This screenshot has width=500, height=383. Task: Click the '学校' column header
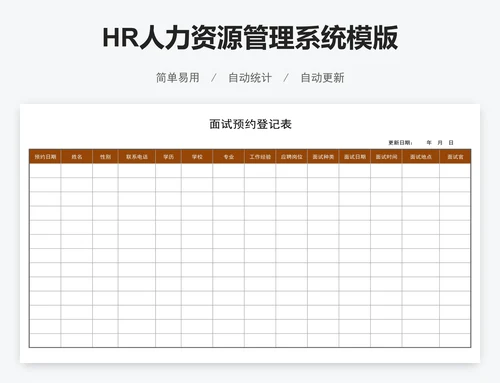click(x=197, y=157)
